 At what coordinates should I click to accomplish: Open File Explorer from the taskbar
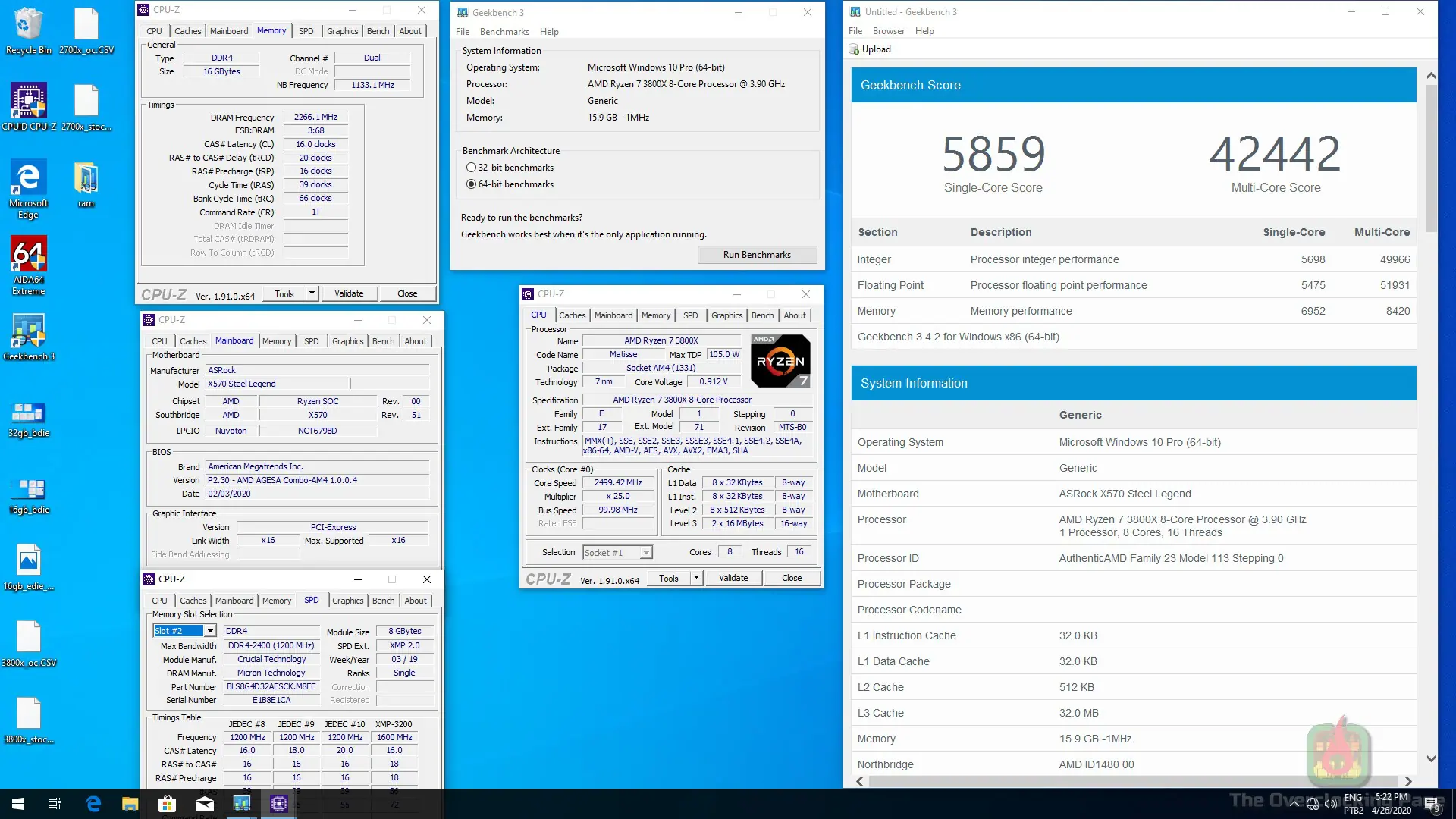click(x=130, y=804)
